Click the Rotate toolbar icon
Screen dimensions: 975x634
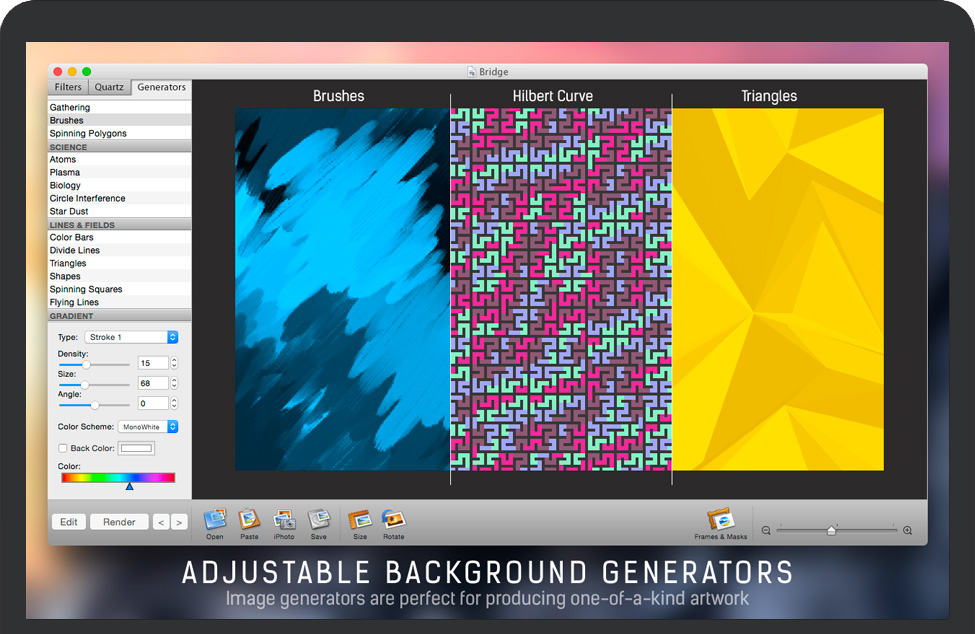pyautogui.click(x=394, y=520)
